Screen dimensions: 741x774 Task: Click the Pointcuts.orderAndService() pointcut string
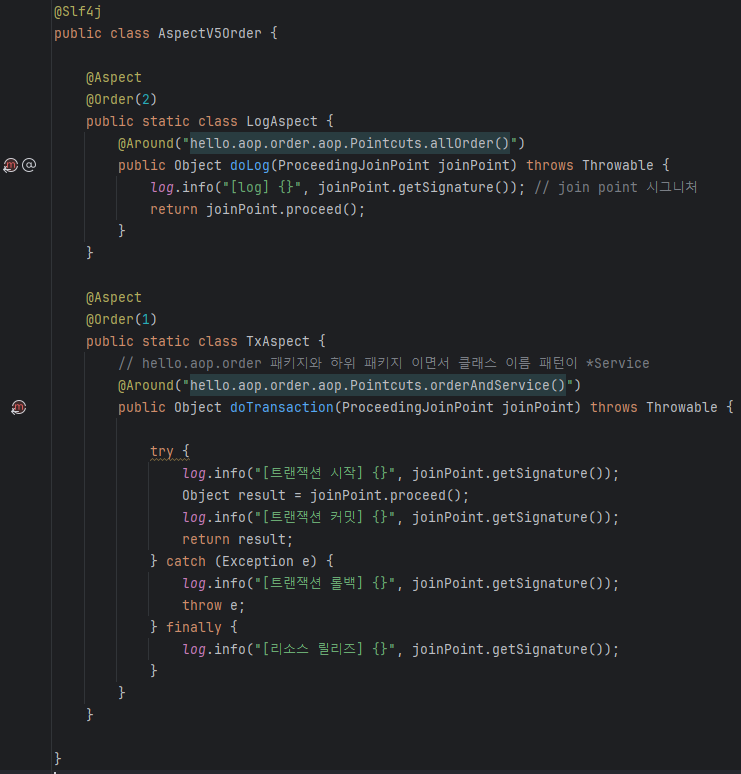(x=378, y=386)
